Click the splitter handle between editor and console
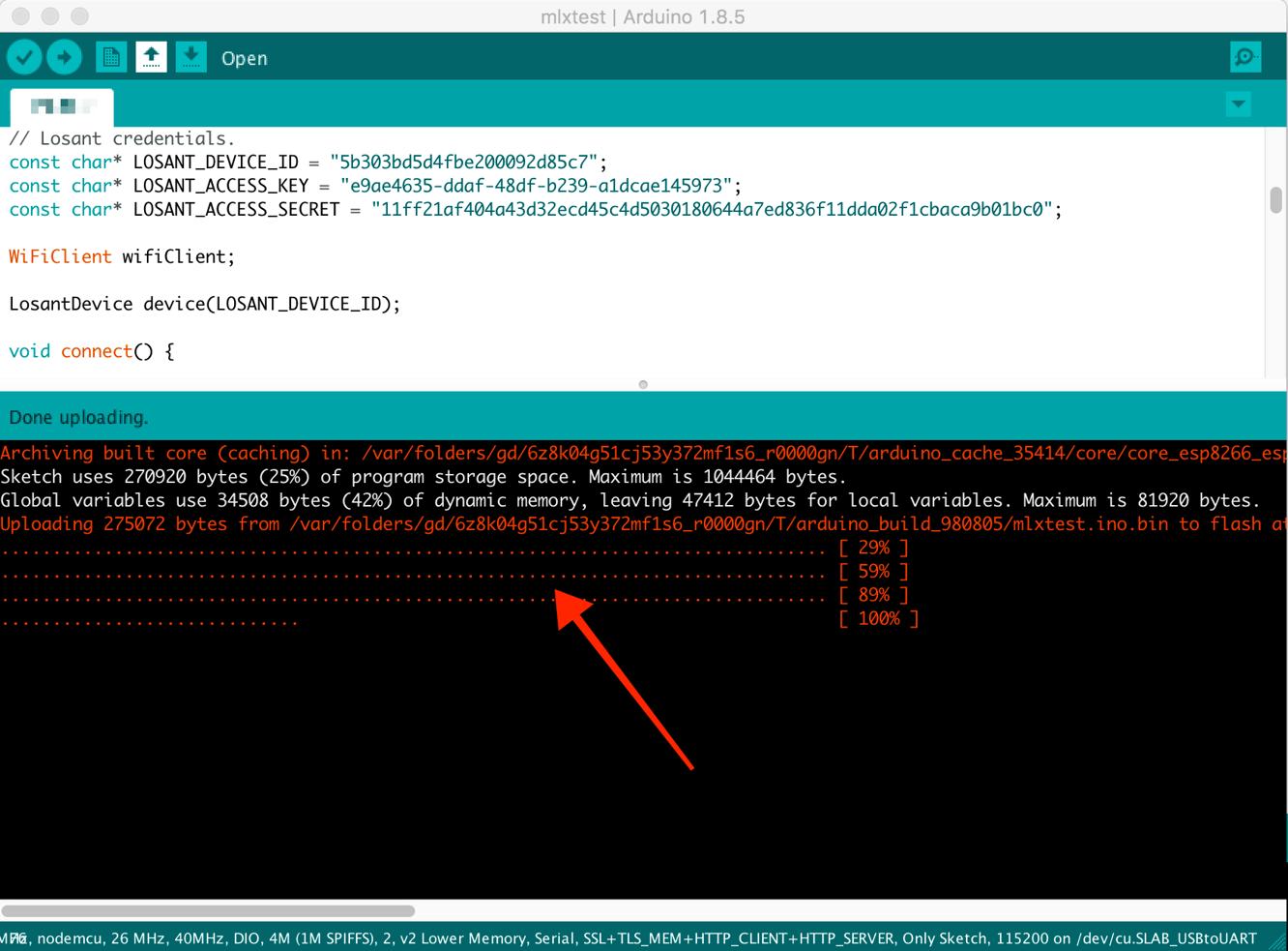Image resolution: width=1288 pixels, height=951 pixels. click(x=643, y=384)
